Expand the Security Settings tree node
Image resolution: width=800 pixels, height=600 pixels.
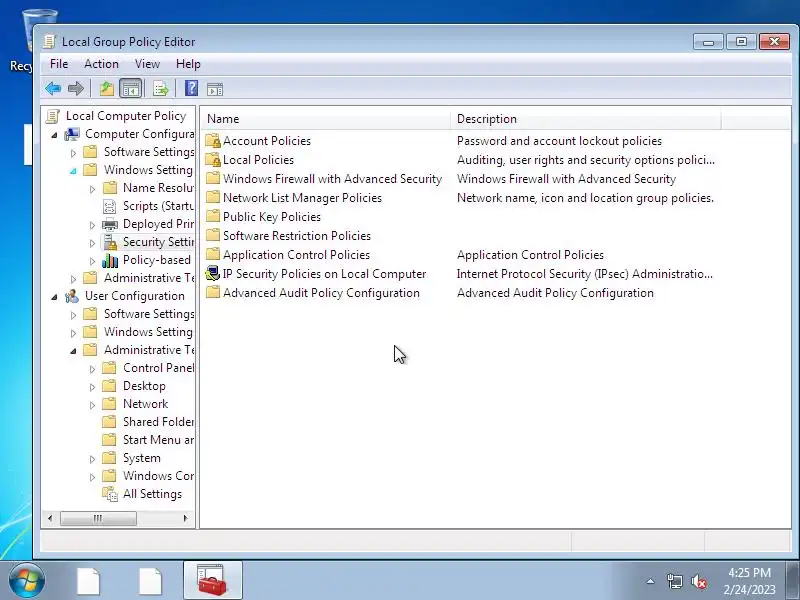coord(92,243)
